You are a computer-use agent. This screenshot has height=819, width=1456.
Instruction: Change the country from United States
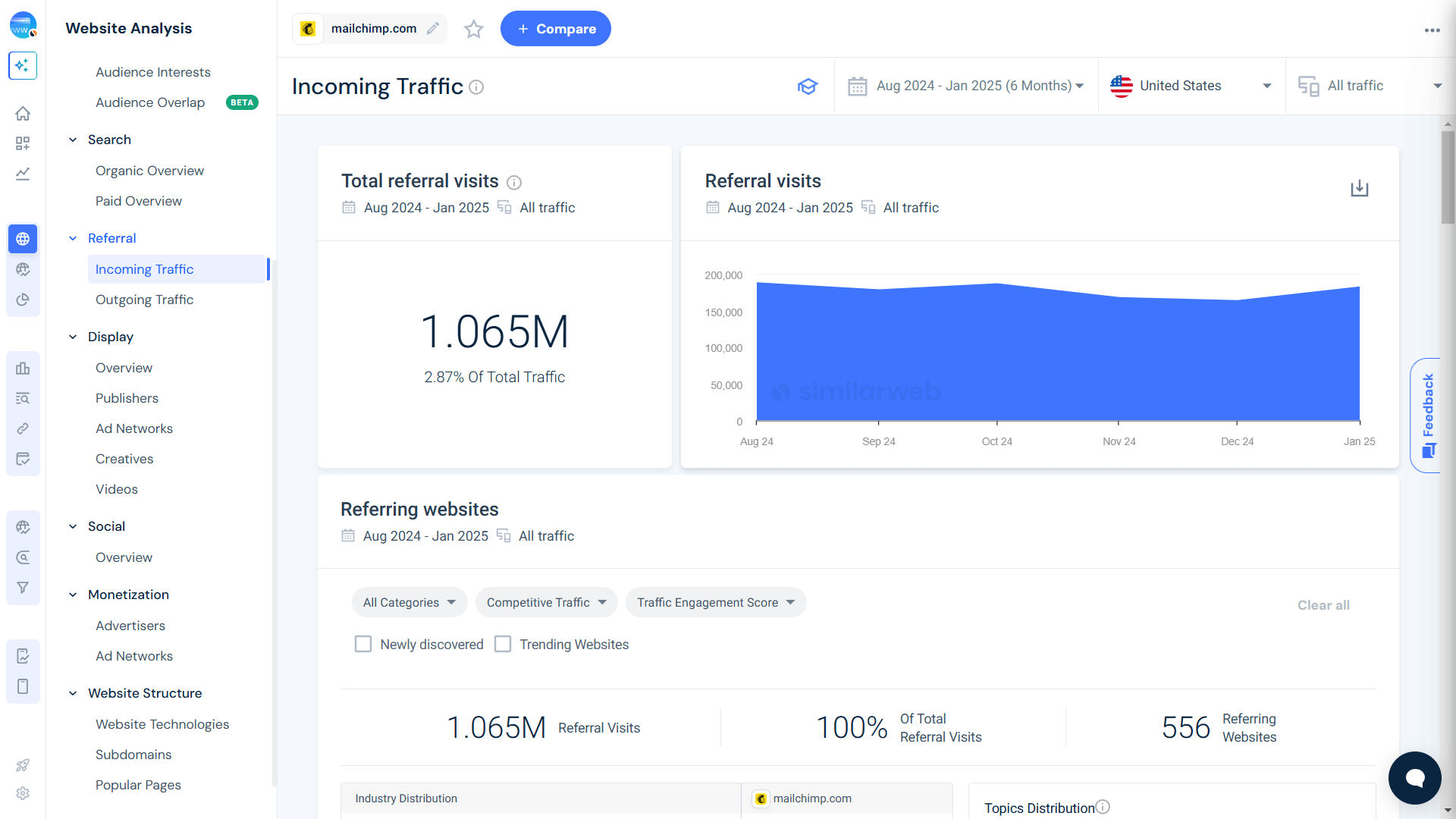(1191, 86)
